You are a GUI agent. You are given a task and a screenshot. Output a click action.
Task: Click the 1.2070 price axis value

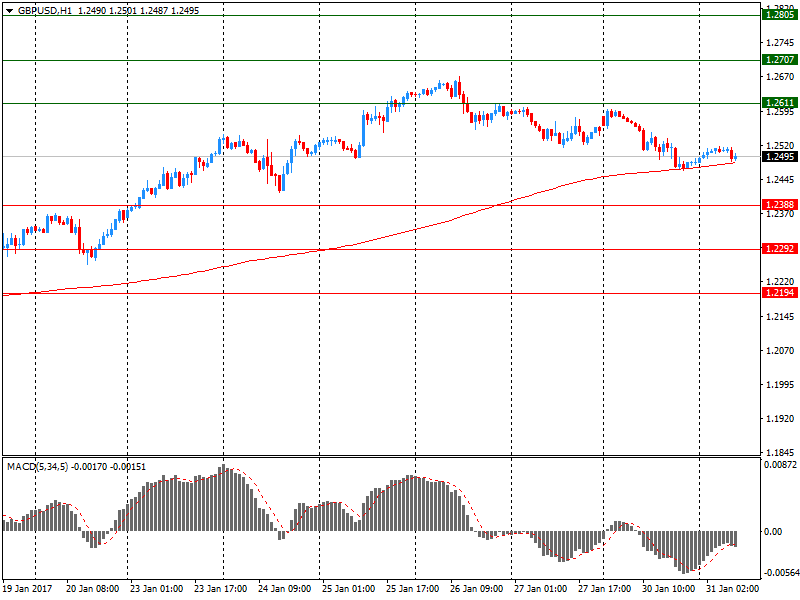780,351
